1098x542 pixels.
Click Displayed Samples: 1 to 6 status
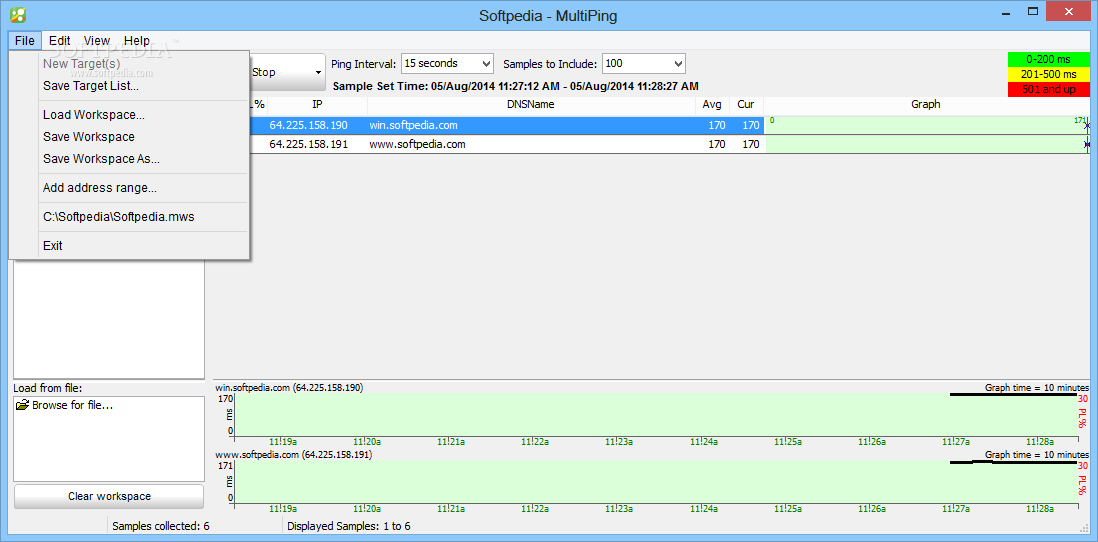click(349, 526)
